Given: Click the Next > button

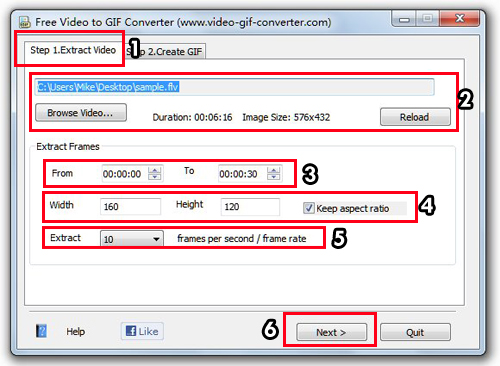Looking at the screenshot, I should click(x=331, y=332).
